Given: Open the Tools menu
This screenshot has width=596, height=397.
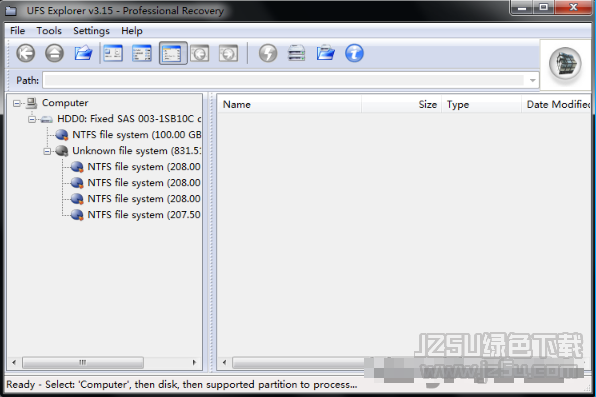Looking at the screenshot, I should tap(49, 30).
